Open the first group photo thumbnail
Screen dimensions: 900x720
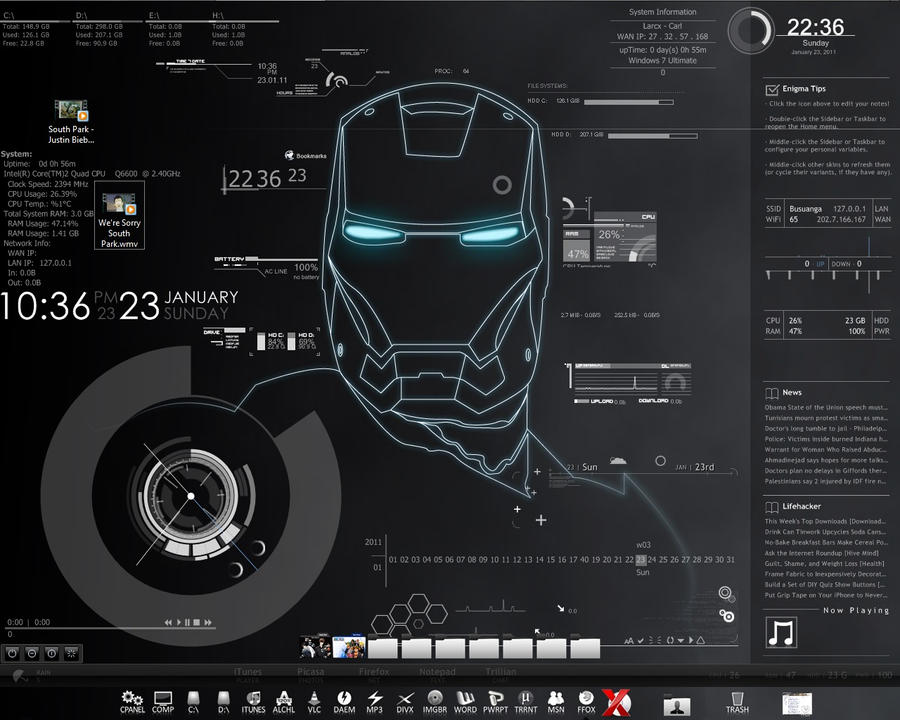point(315,647)
